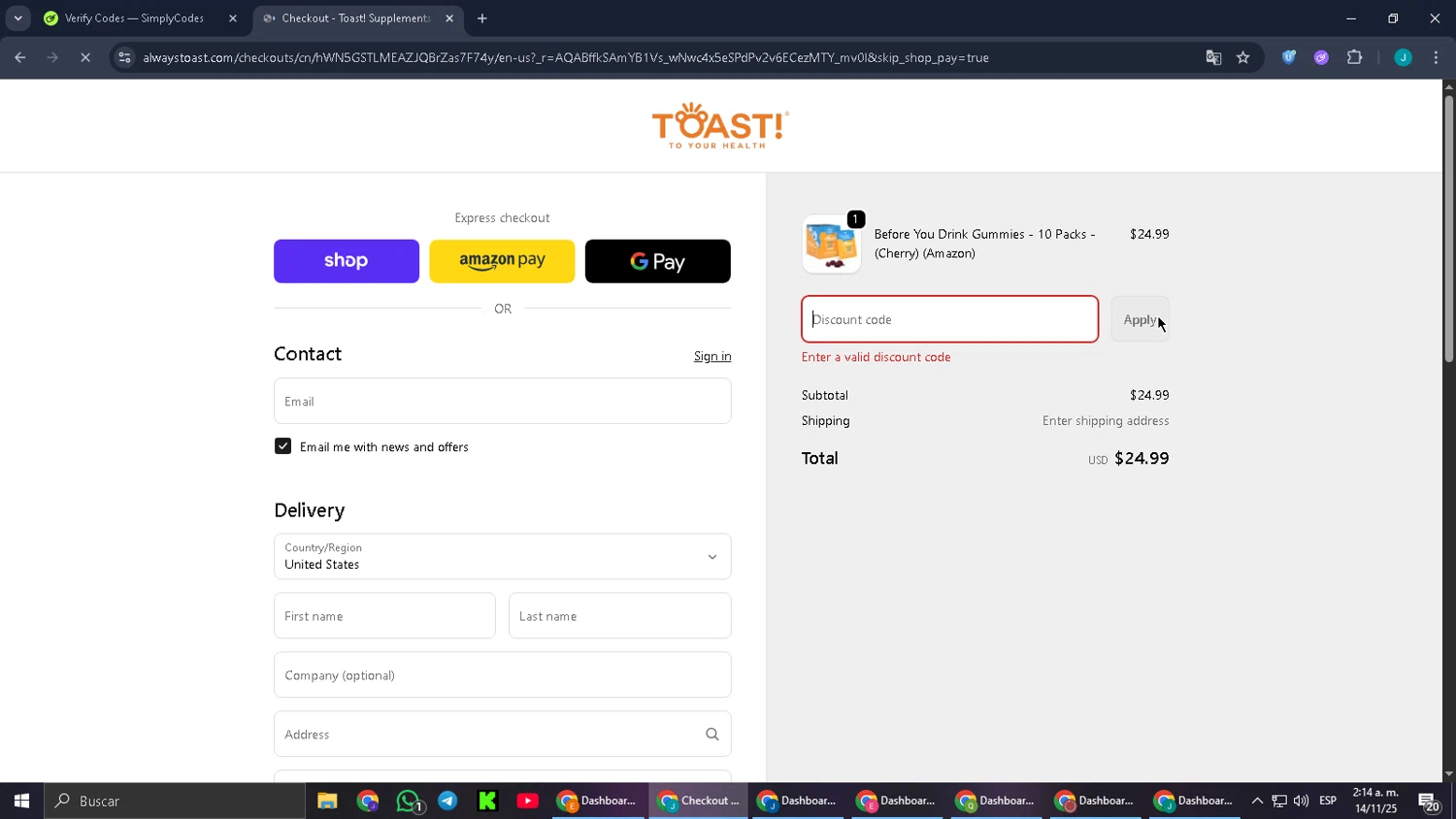This screenshot has height=819, width=1456.
Task: Open the Chrome profile avatar
Action: click(x=1403, y=57)
